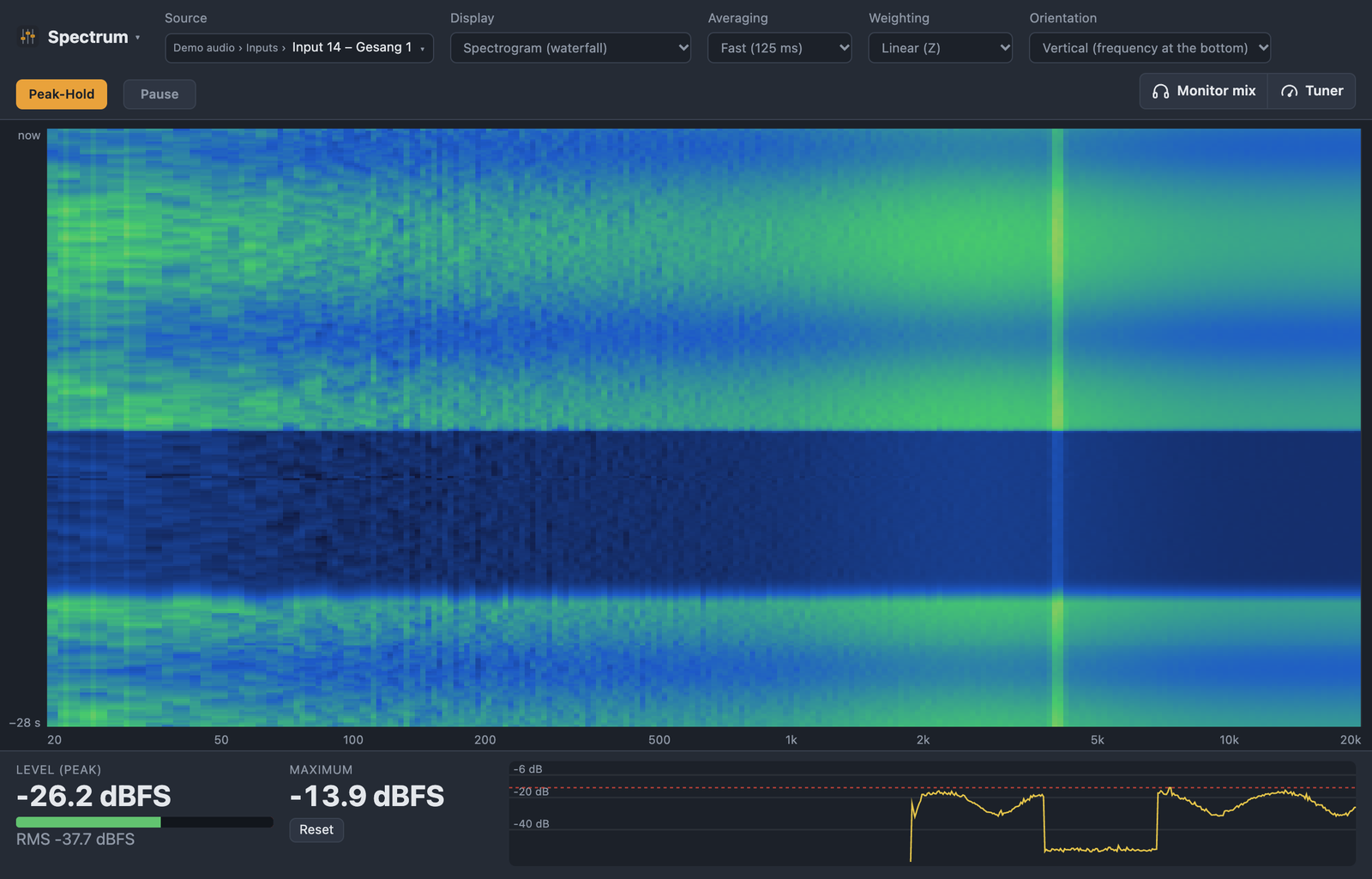Click the Spectrum mixer sliders icon
This screenshot has width=1372, height=879.
(x=28, y=37)
